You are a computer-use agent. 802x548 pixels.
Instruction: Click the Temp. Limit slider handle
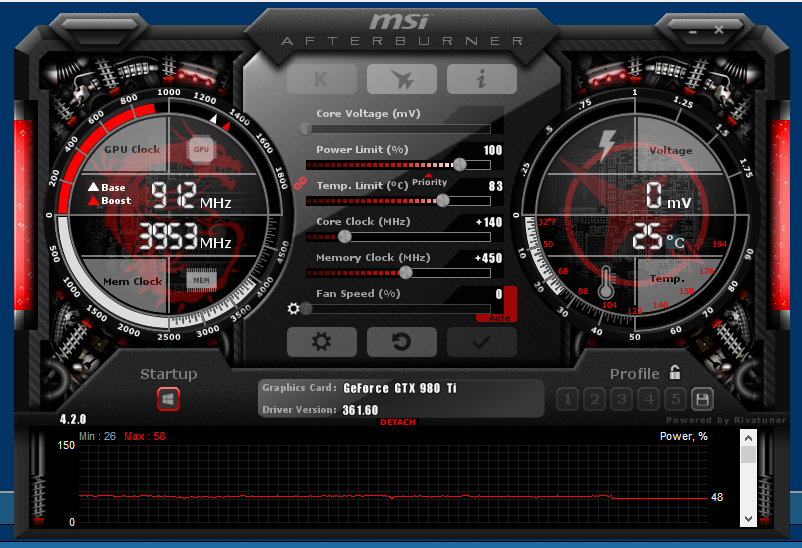point(443,201)
